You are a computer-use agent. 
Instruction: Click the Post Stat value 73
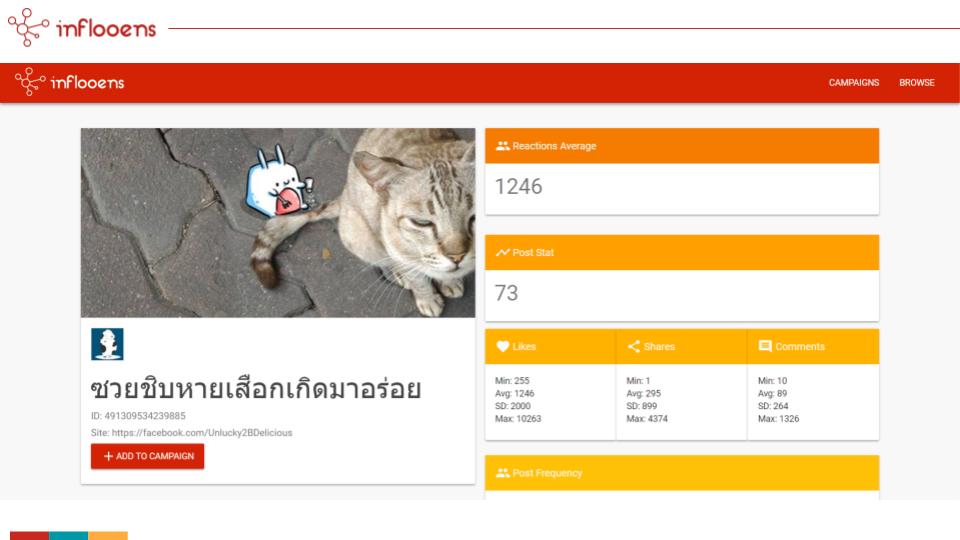(x=506, y=293)
